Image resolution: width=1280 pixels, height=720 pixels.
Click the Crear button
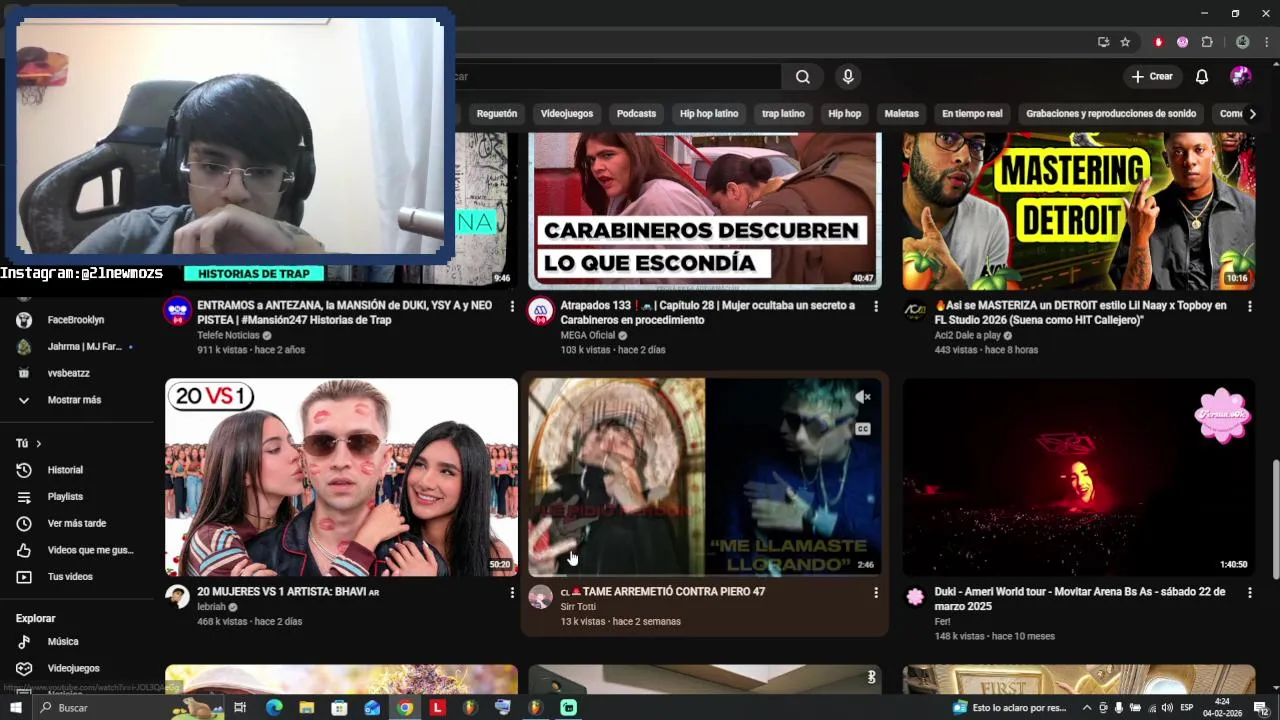pyautogui.click(x=1152, y=77)
